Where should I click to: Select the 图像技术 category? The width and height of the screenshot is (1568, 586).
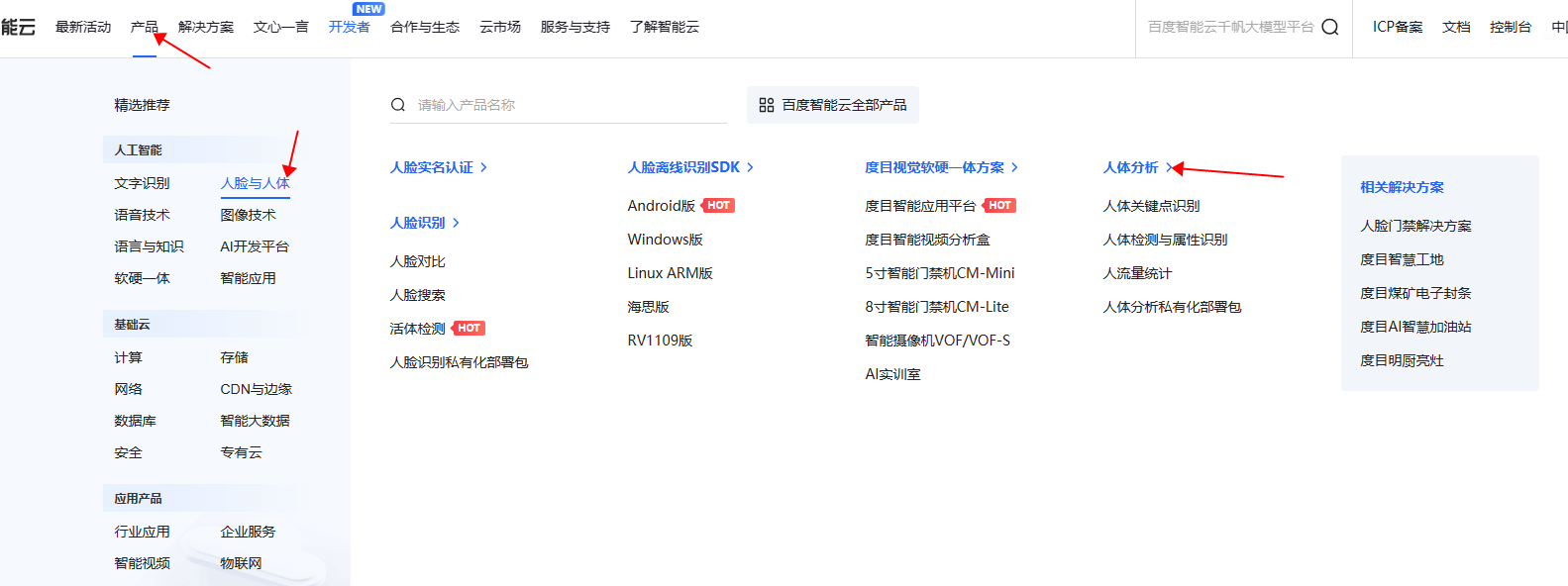248,215
